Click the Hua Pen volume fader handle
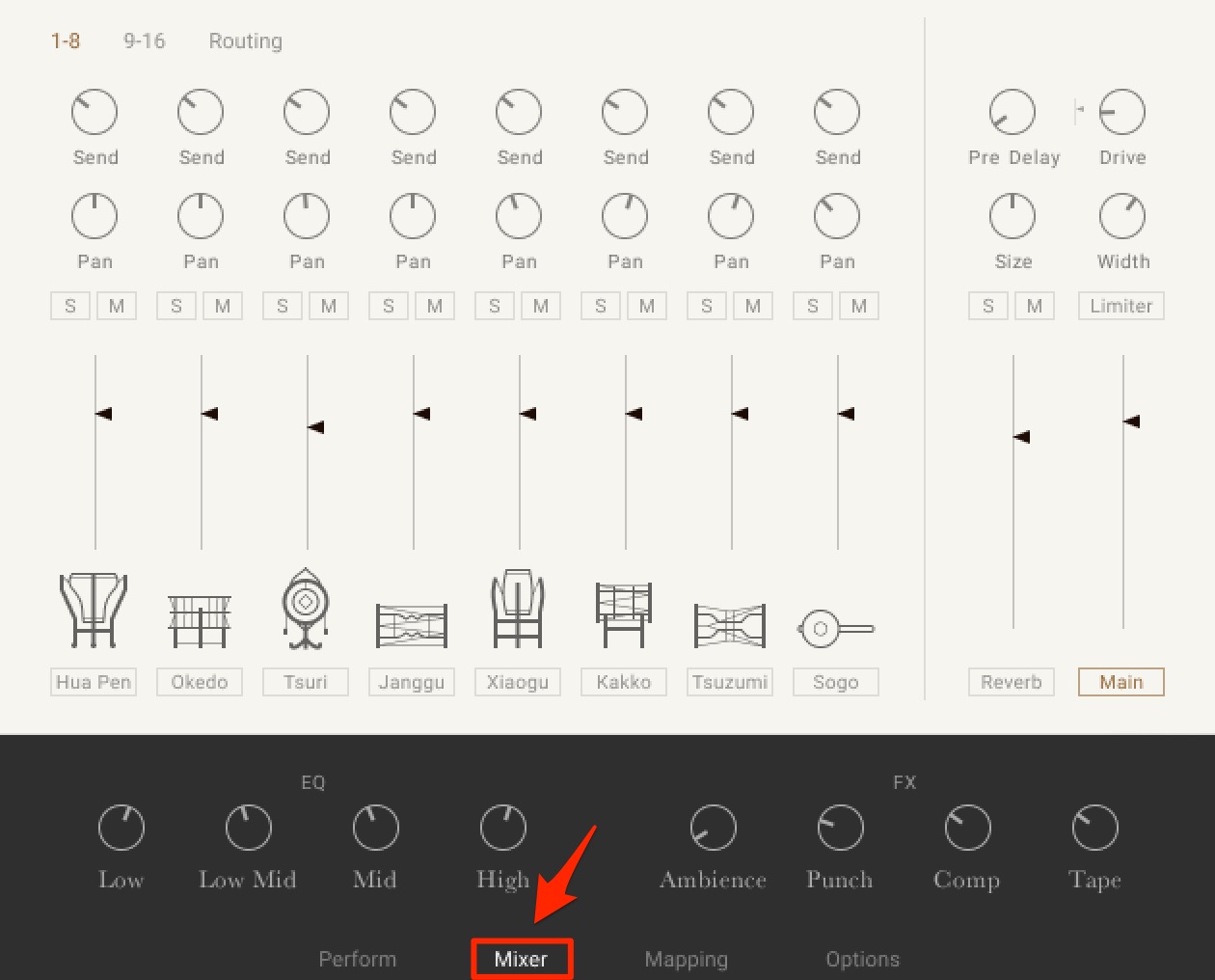The image size is (1215, 980). (x=104, y=414)
